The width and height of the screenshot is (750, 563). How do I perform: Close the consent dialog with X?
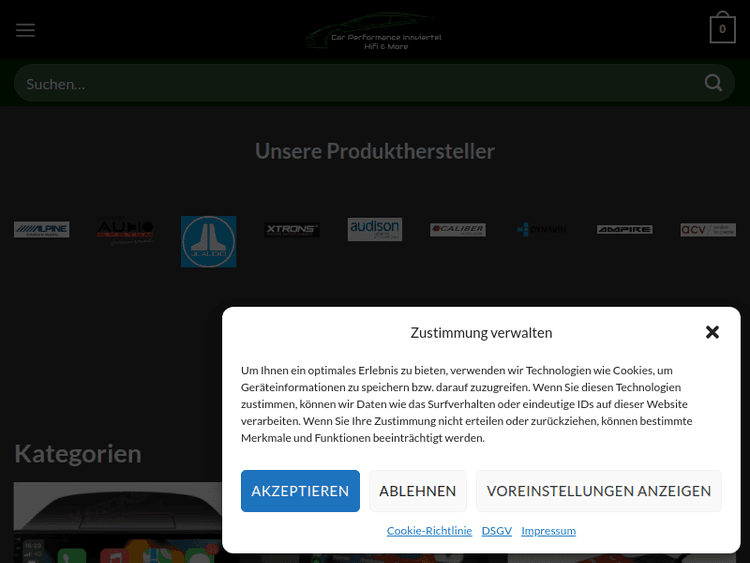coord(712,332)
